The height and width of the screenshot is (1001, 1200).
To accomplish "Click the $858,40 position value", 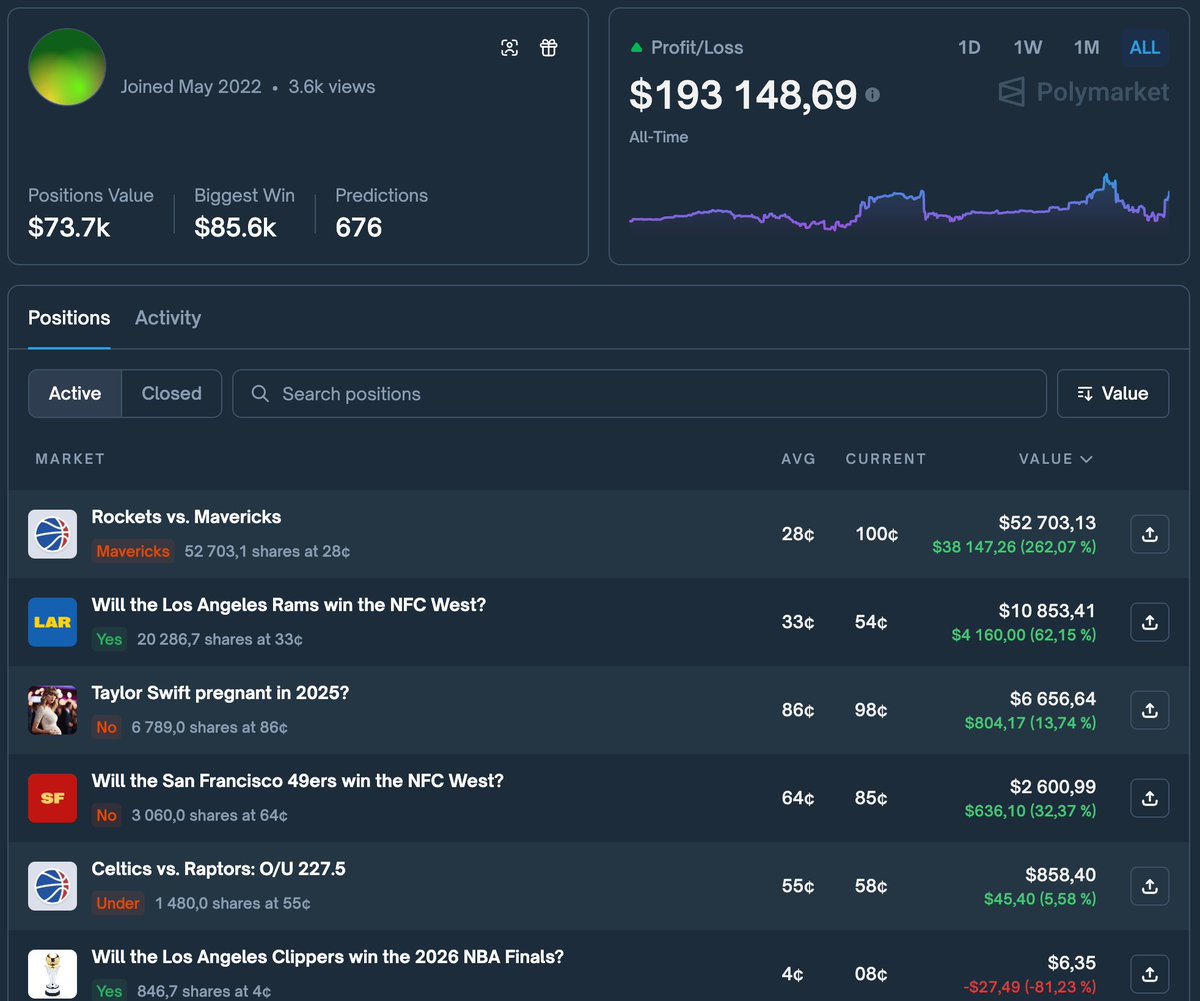I will click(1060, 874).
